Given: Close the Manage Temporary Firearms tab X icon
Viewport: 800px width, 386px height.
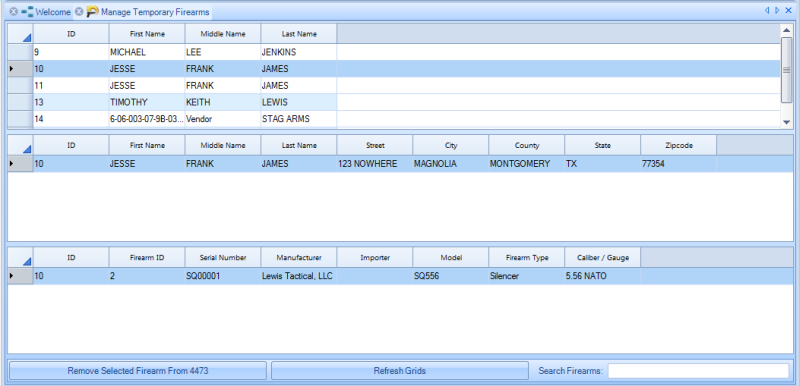Looking at the screenshot, I should coord(79,11).
